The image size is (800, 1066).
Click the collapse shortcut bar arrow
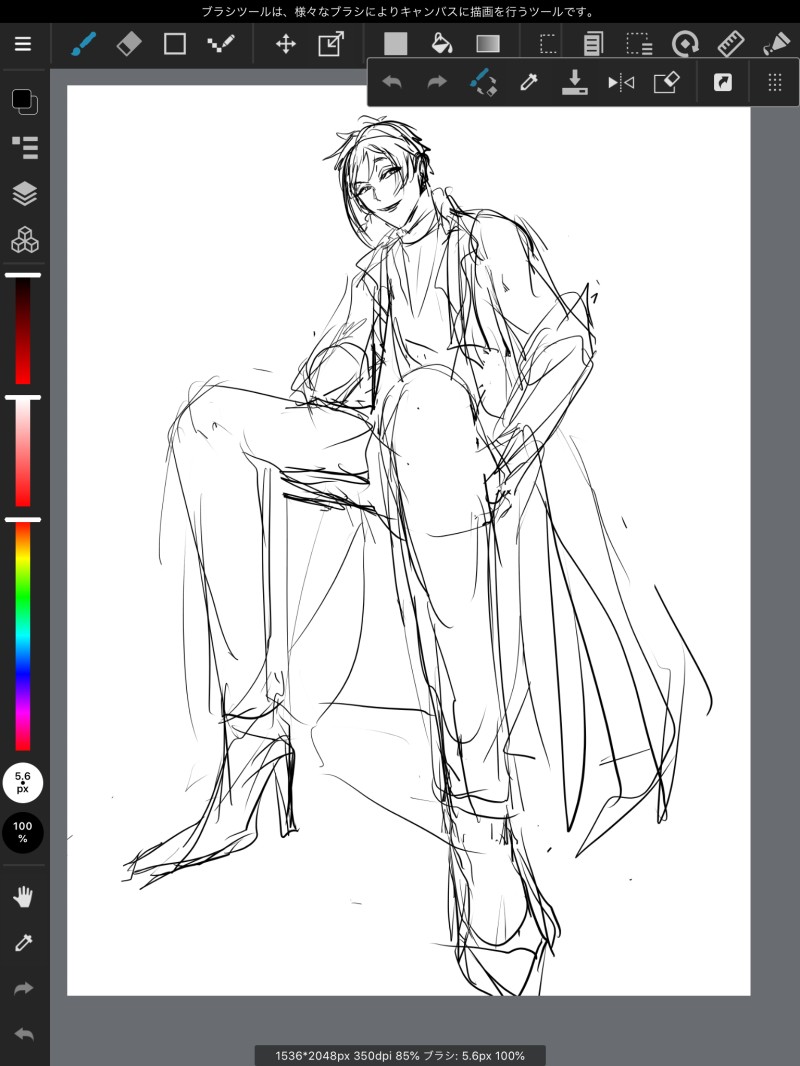pyautogui.click(x=723, y=83)
